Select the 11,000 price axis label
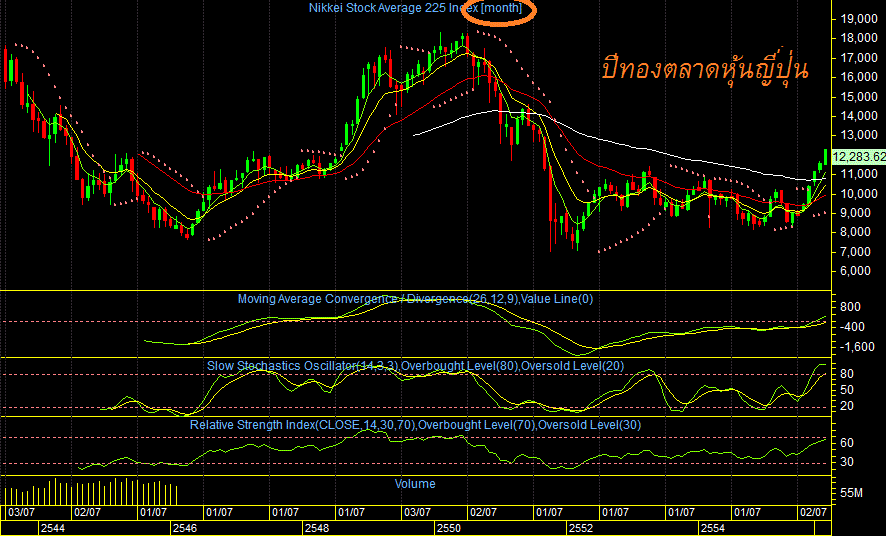The image size is (886, 536). pos(859,175)
